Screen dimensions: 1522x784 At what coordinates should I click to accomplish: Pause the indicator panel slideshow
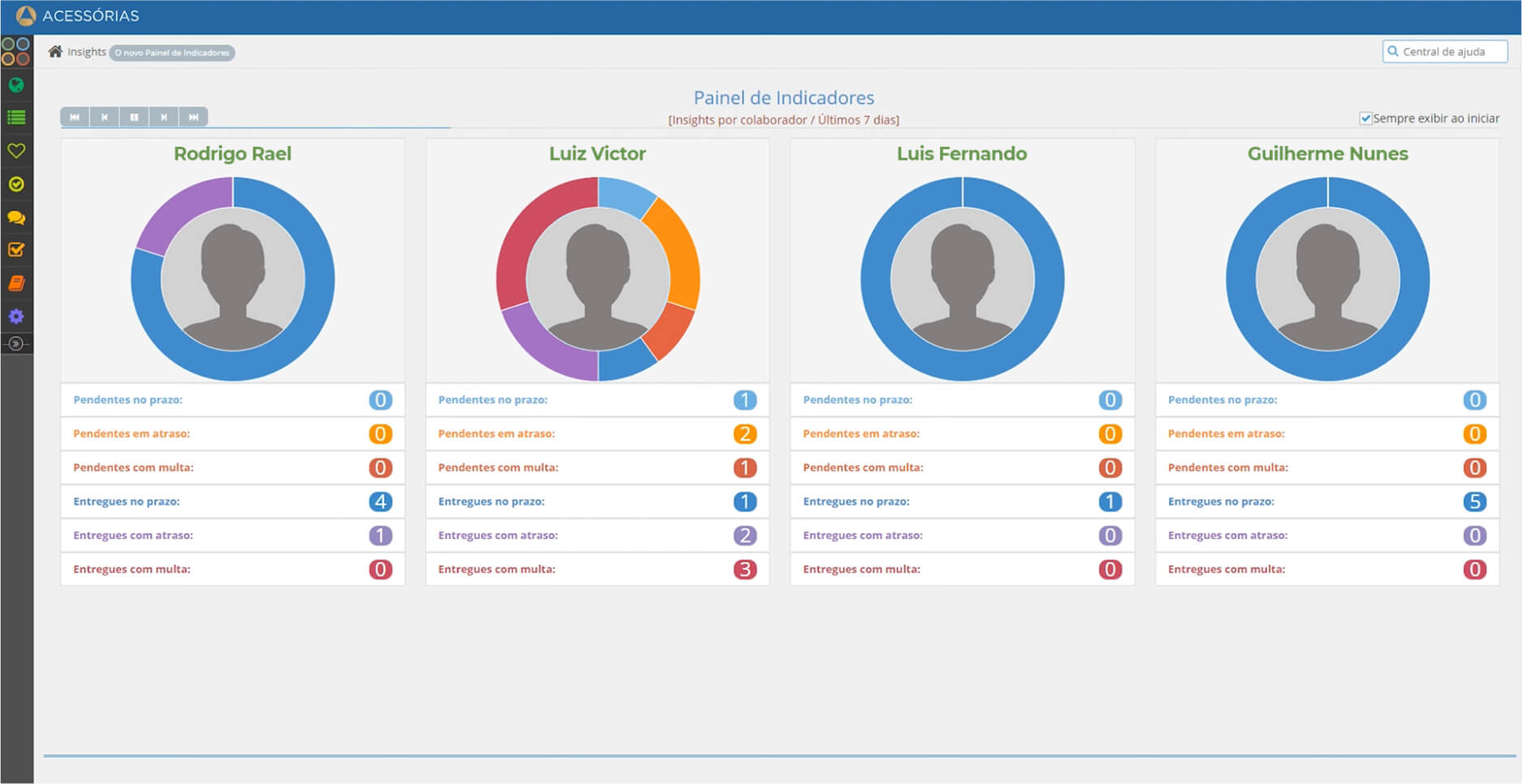point(134,117)
